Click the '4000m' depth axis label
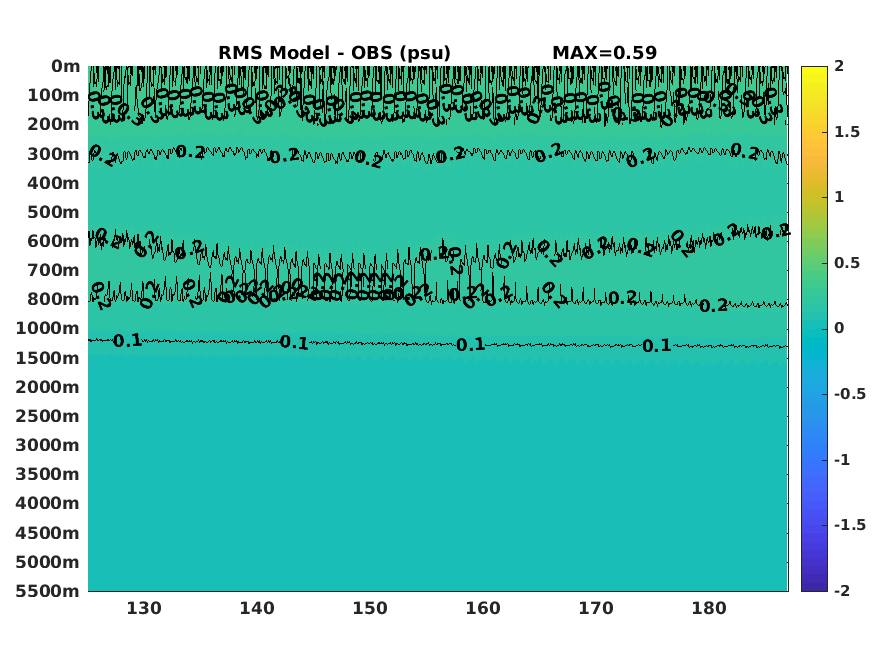Viewport: 875px width, 656px height. (47, 503)
